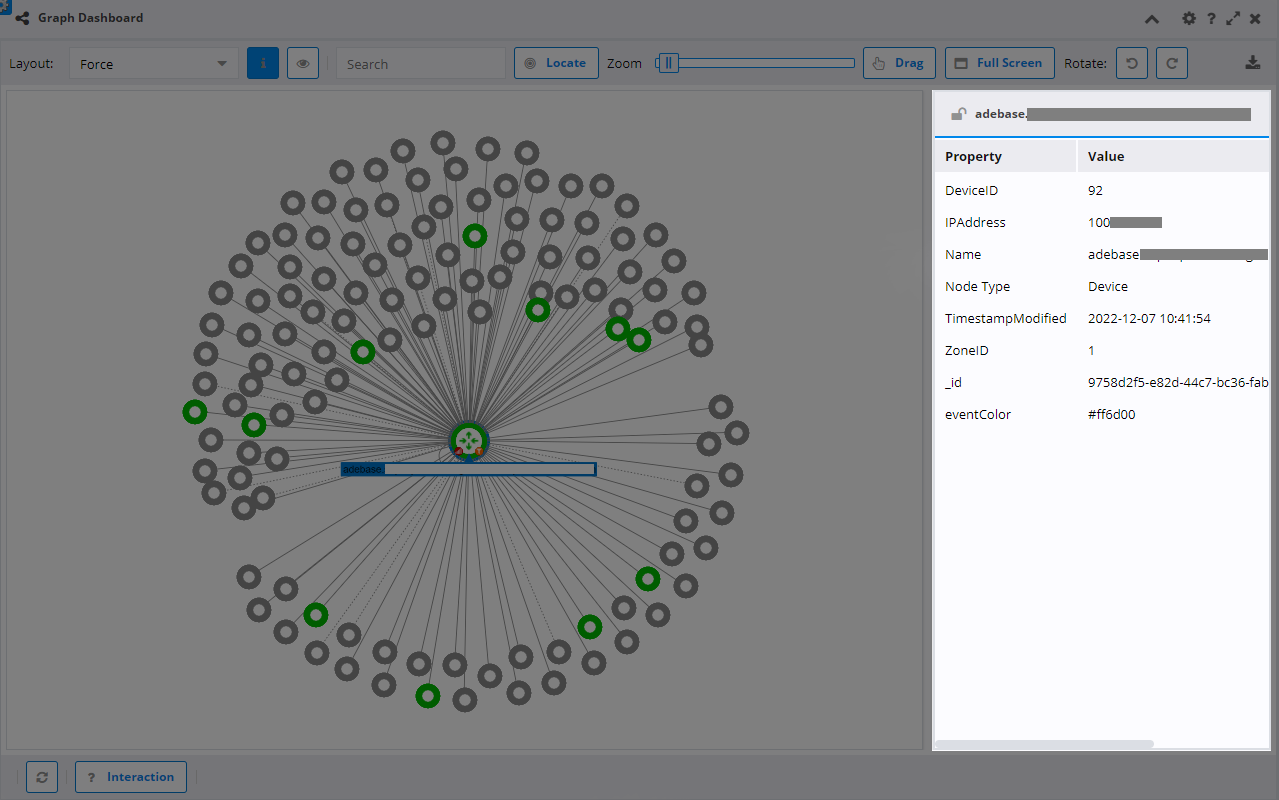Click the Locate button
Image resolution: width=1279 pixels, height=800 pixels.
(556, 63)
